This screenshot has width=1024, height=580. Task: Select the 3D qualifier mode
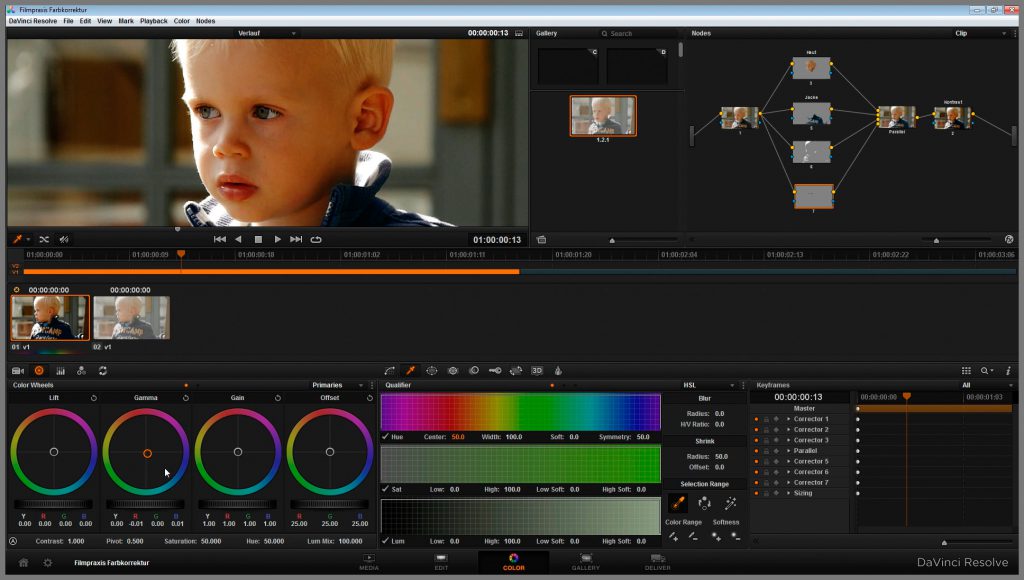(538, 370)
